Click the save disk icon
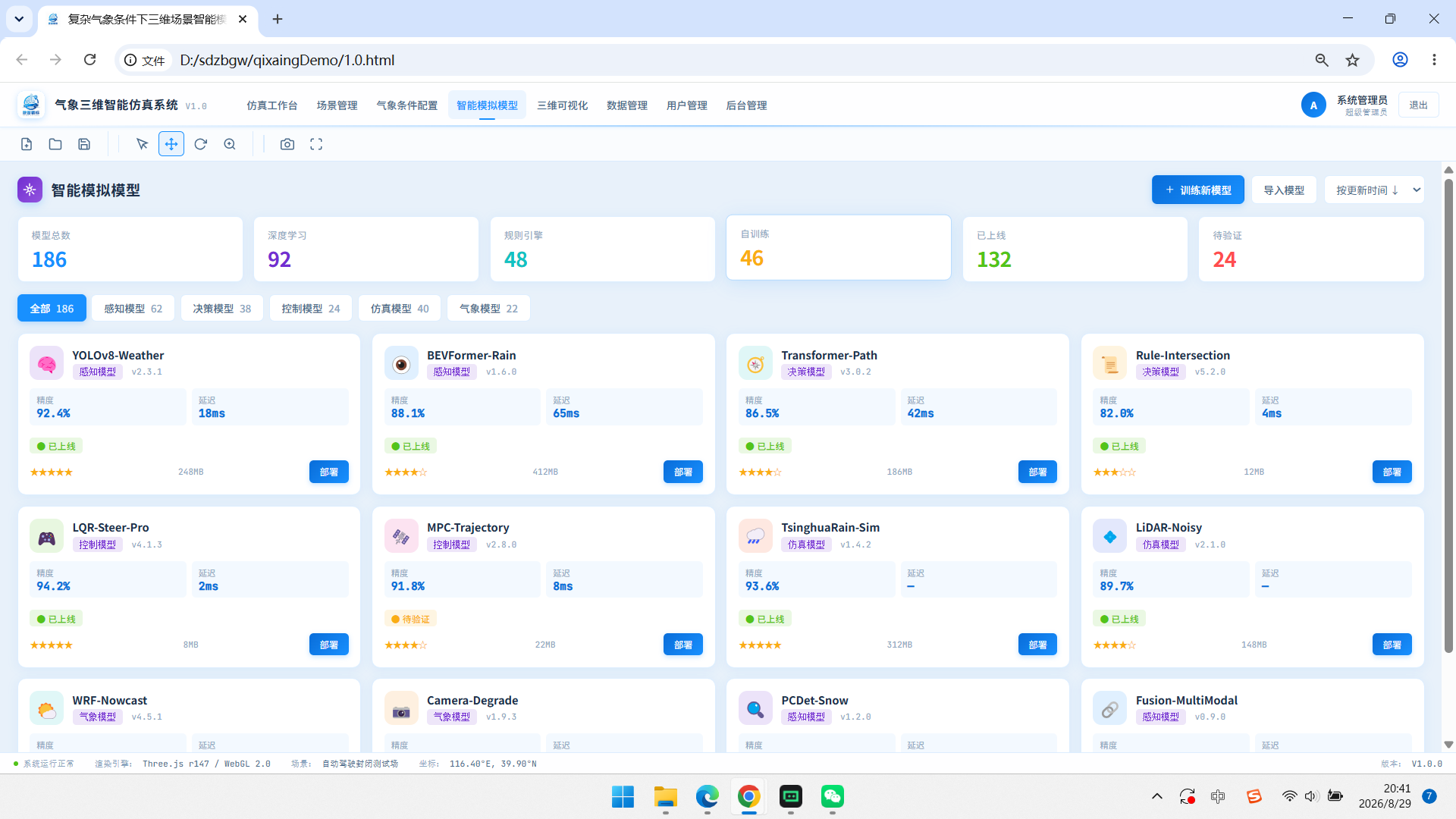Viewport: 1456px width, 819px height. 84,144
